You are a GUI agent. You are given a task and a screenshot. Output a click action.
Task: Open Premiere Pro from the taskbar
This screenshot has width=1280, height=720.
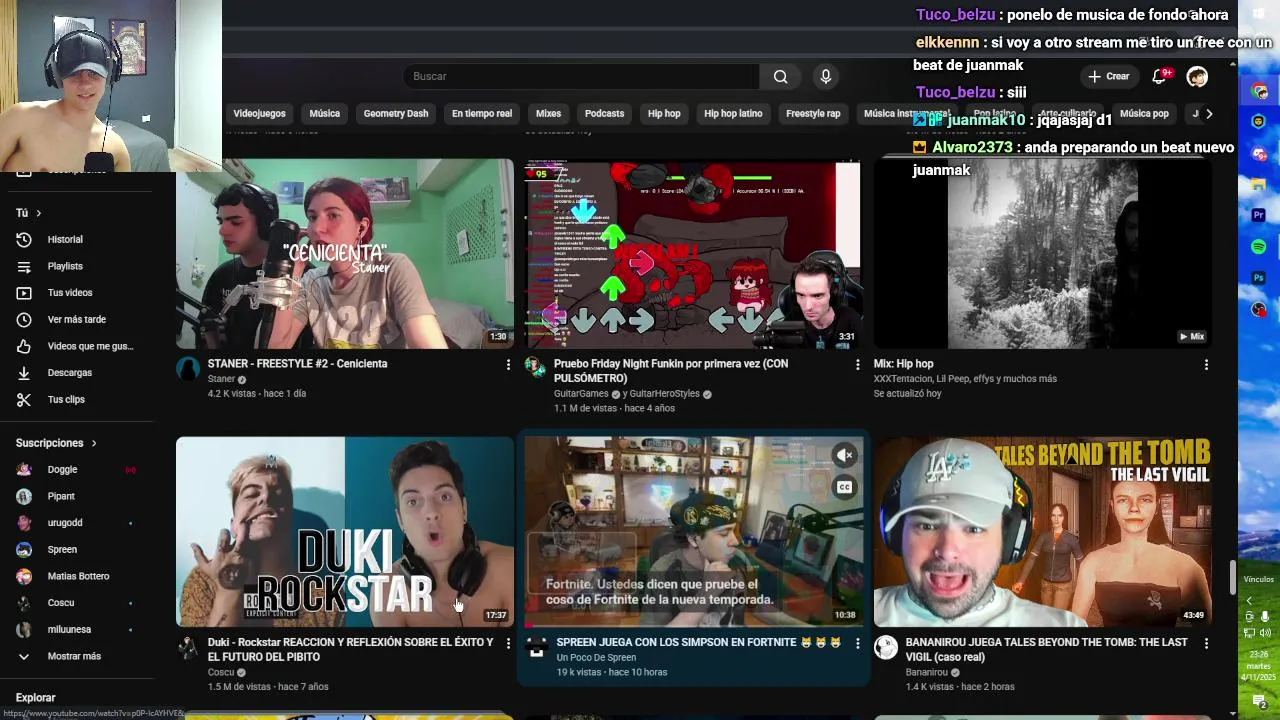[1259, 215]
